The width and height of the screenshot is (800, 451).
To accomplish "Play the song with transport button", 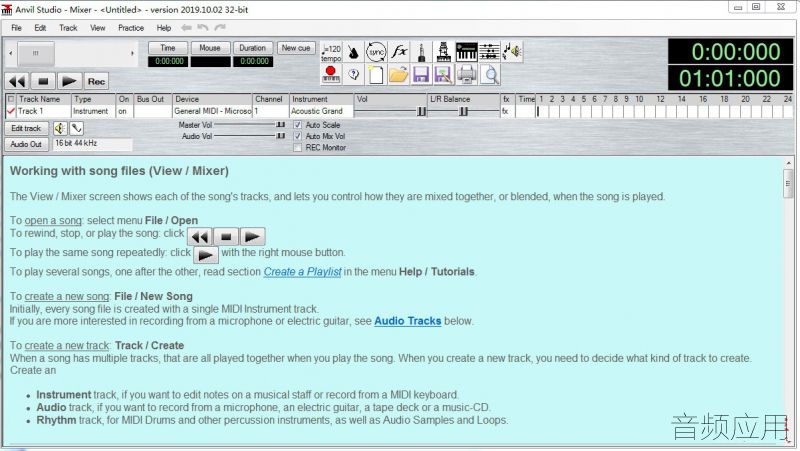I will click(69, 81).
